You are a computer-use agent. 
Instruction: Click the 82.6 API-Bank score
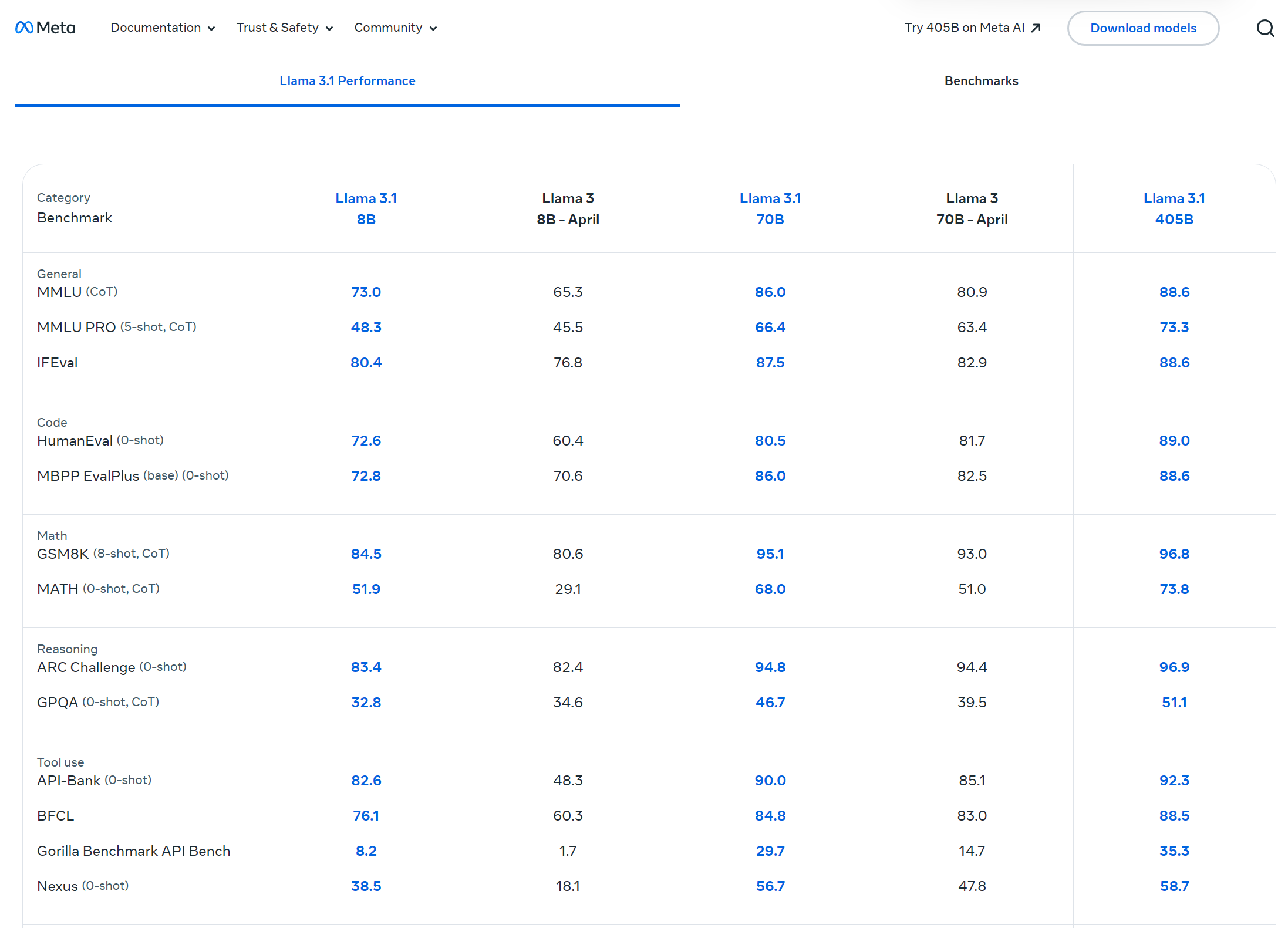click(366, 780)
